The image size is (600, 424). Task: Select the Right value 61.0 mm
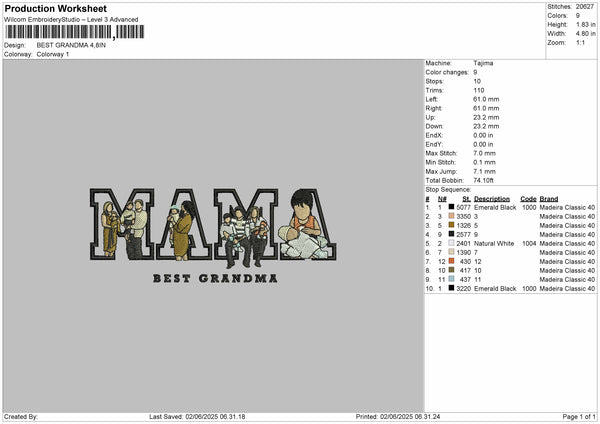click(486, 108)
